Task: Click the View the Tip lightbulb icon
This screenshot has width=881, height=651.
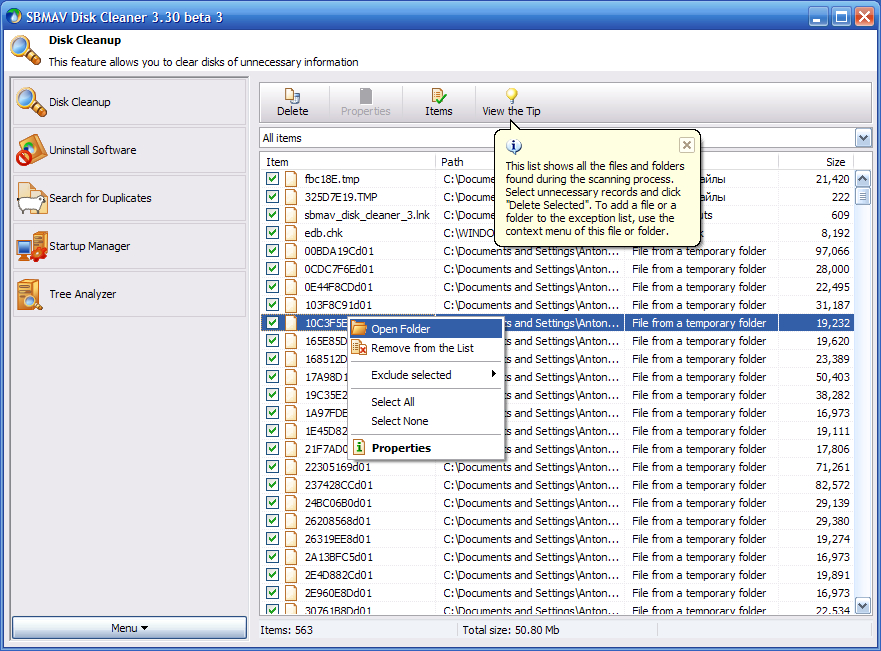Action: pyautogui.click(x=511, y=95)
